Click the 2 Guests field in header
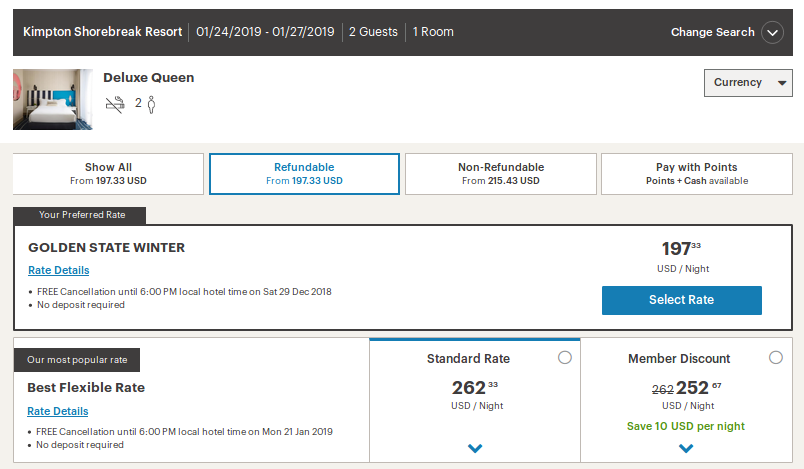This screenshot has height=469, width=804. [x=372, y=32]
